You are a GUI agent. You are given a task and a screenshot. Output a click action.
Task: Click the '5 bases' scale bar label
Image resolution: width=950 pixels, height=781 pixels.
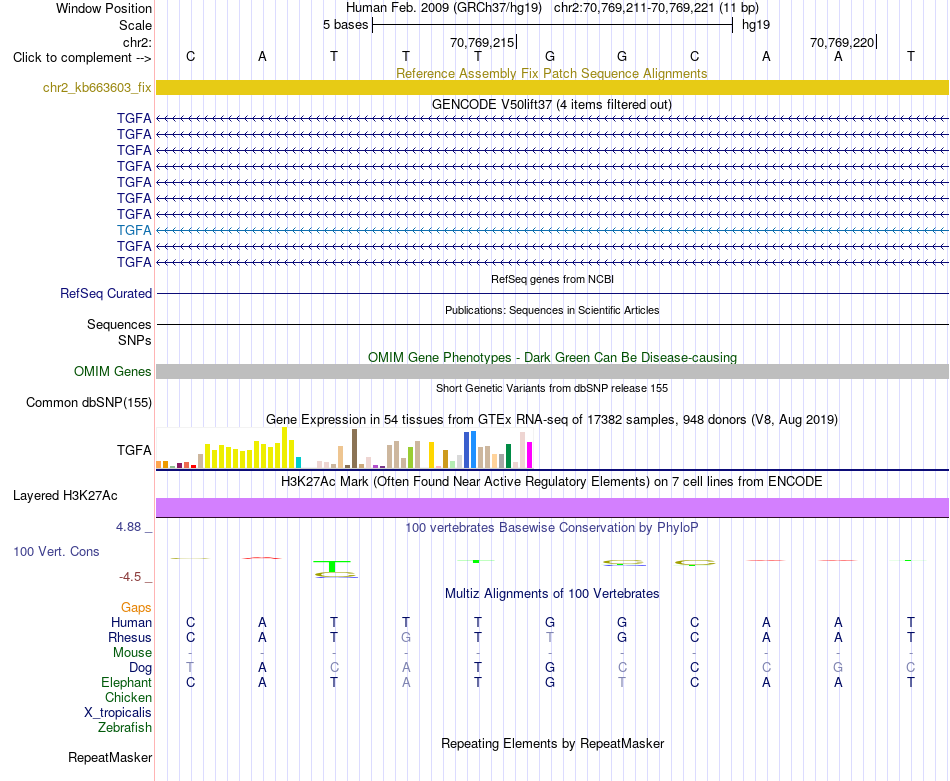[x=345, y=25]
